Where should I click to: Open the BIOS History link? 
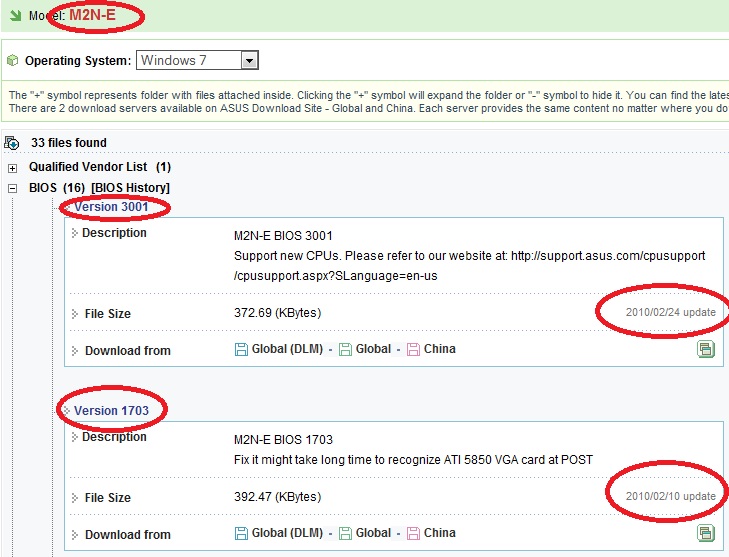pos(131,188)
